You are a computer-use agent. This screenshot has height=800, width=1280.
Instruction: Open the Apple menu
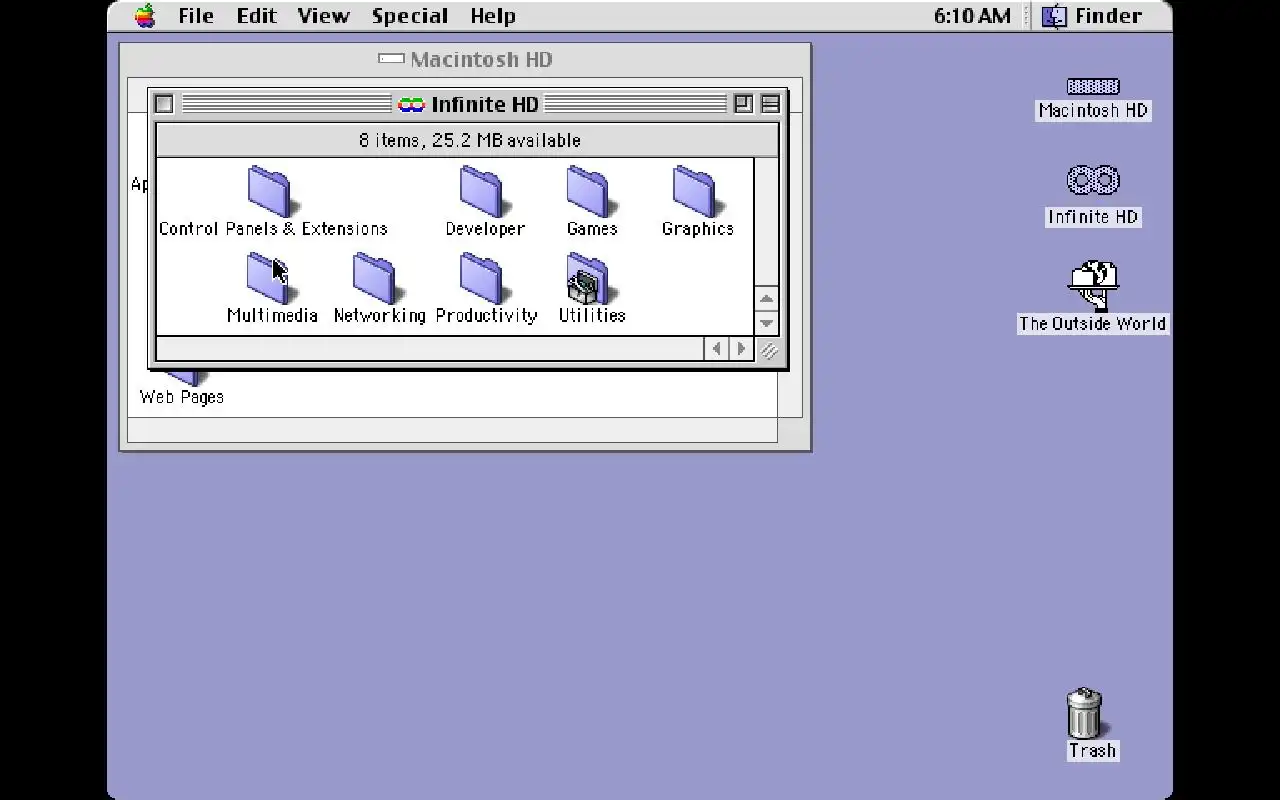[x=146, y=16]
